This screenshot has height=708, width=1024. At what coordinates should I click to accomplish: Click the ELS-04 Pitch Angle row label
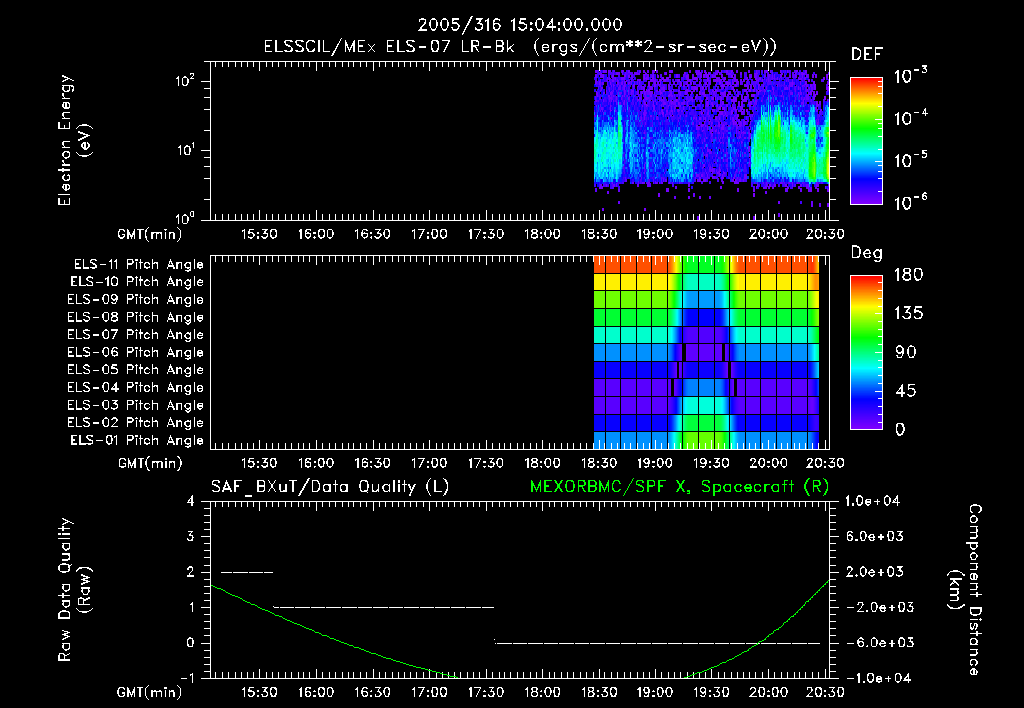pyautogui.click(x=136, y=388)
